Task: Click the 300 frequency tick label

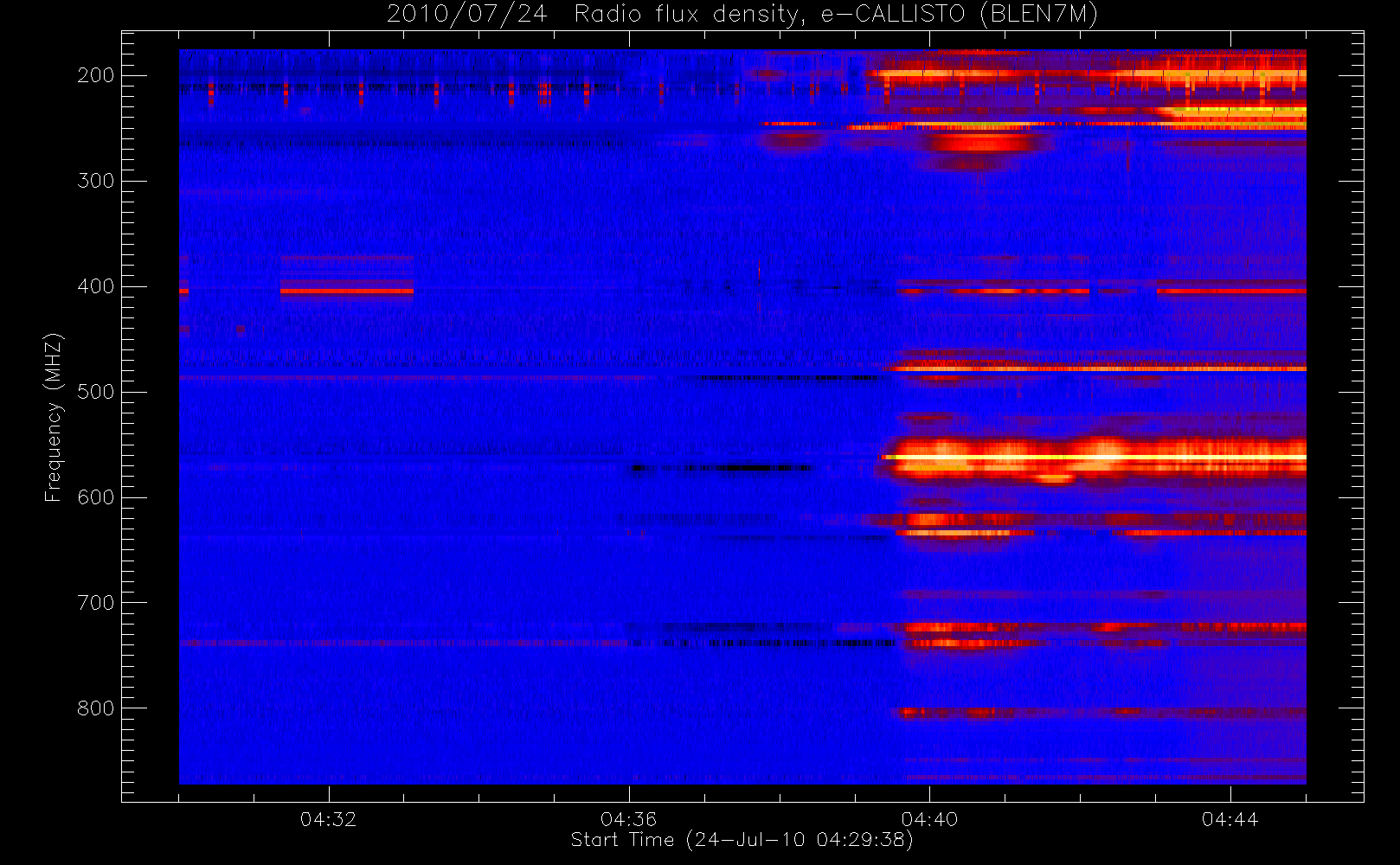Action: click(96, 181)
